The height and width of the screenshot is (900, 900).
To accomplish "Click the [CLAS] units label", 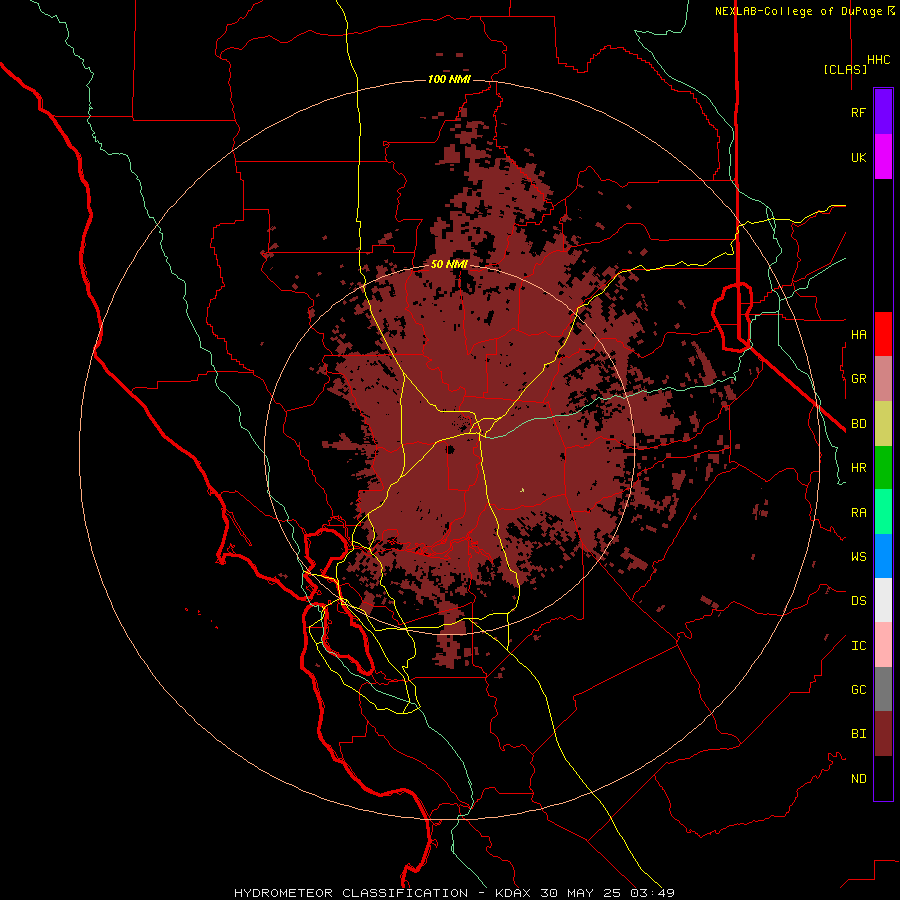I will click(x=845, y=69).
